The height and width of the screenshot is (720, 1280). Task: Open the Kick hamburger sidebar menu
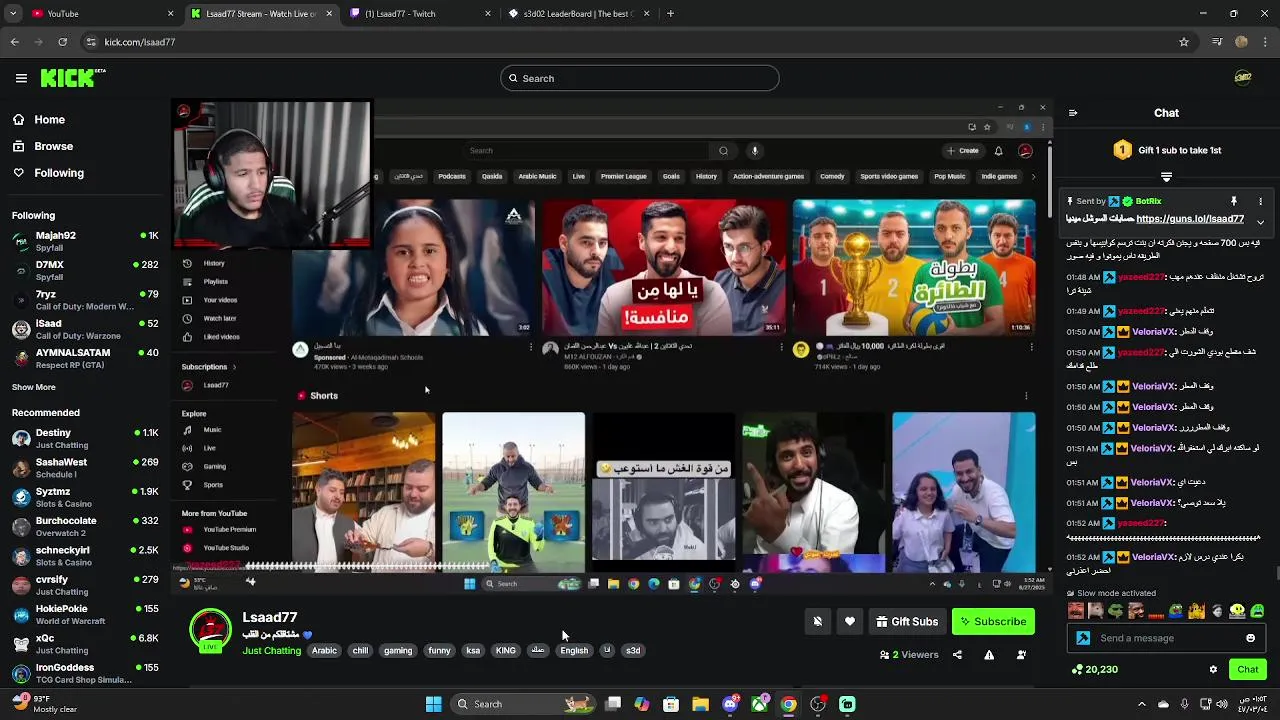(x=21, y=78)
